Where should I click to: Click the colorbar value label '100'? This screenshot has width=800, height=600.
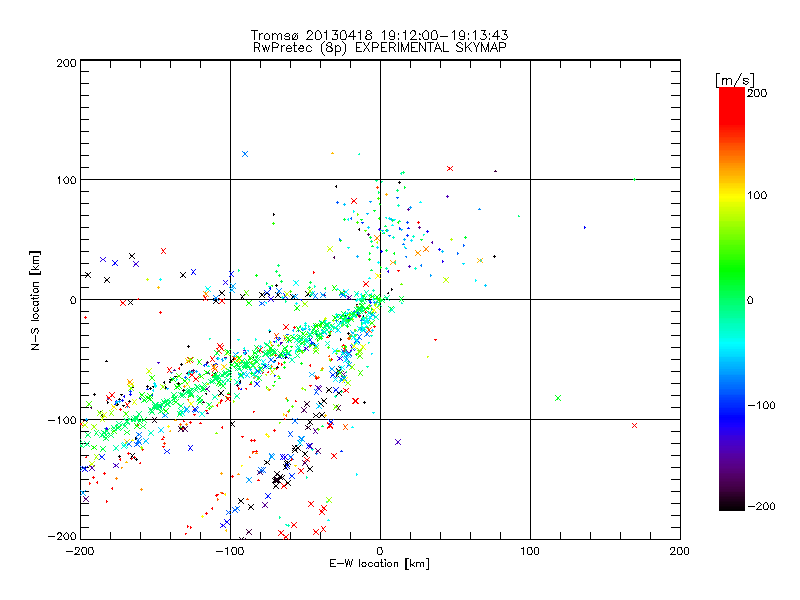(757, 195)
